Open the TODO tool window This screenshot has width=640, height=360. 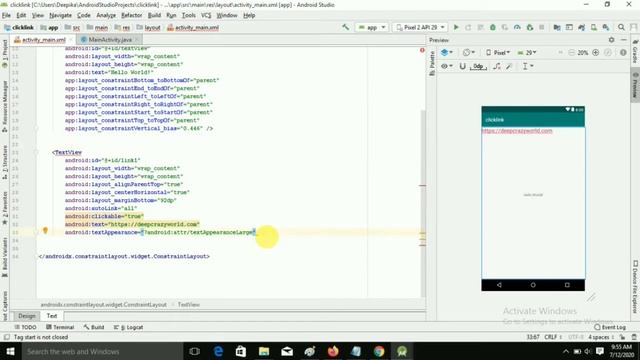pos(25,327)
